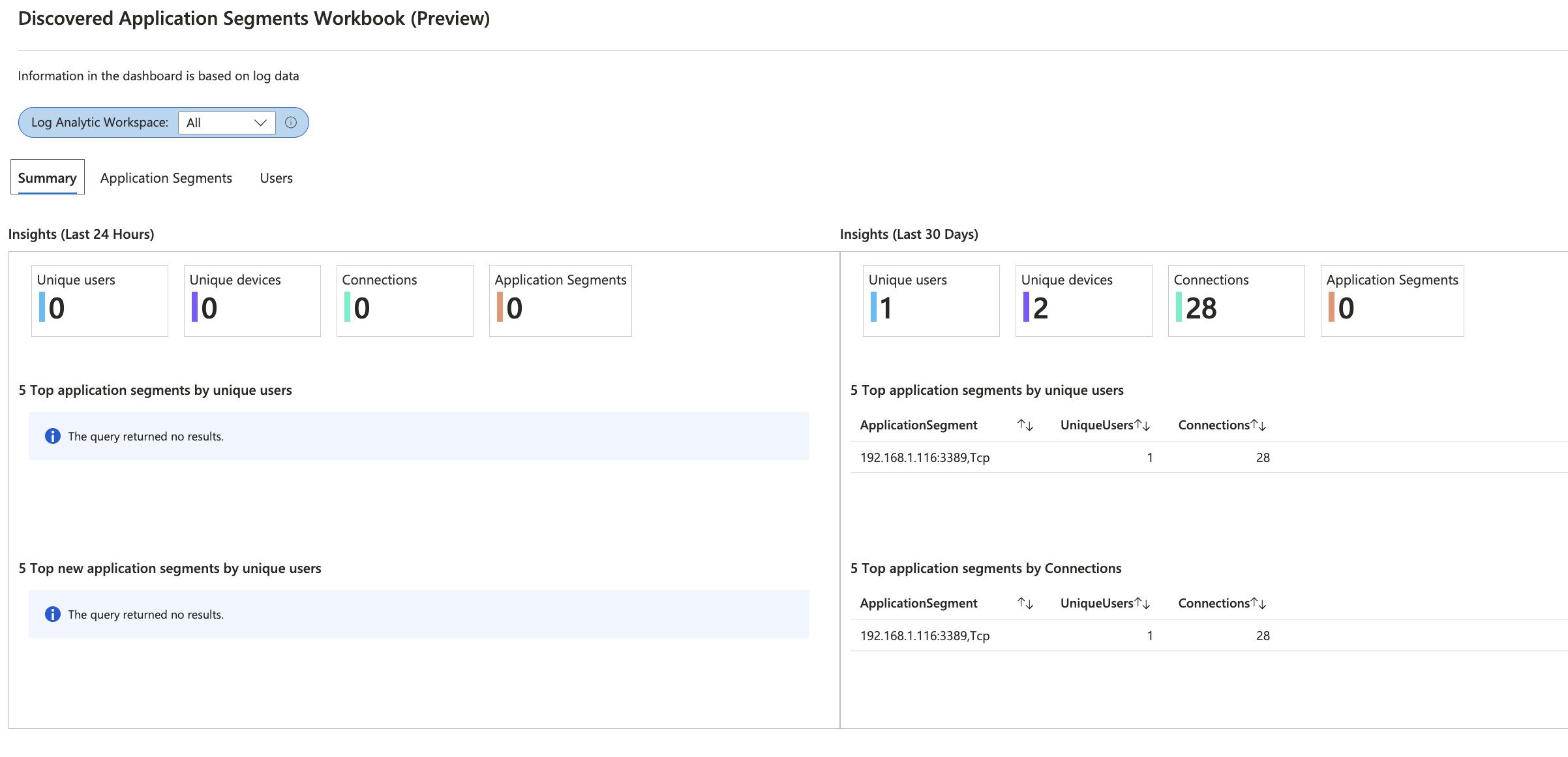The height and width of the screenshot is (757, 1568).
Task: Sort ApplicationSegment column in unique users table
Action: coord(1025,425)
